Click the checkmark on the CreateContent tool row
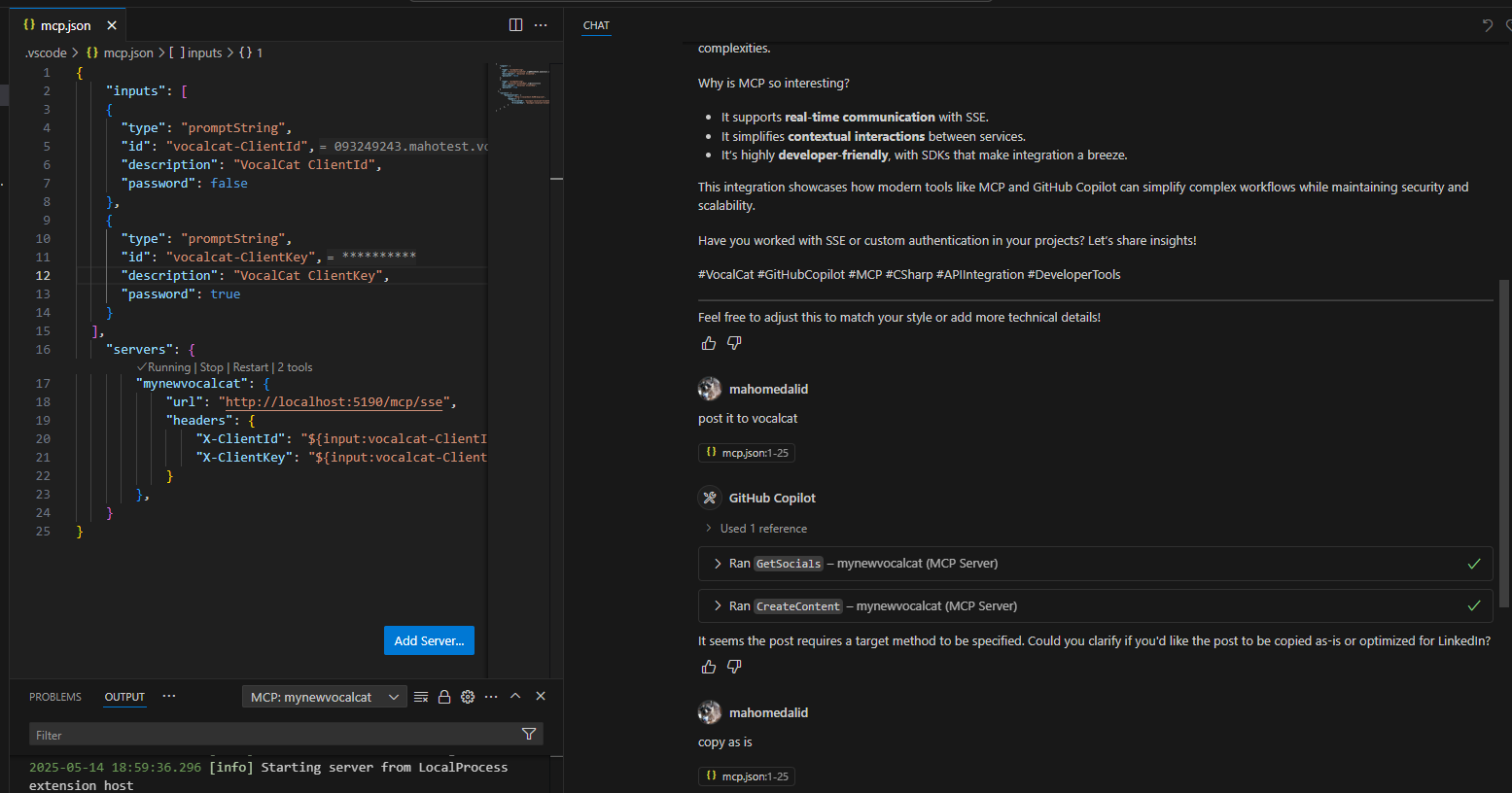 pos(1474,605)
